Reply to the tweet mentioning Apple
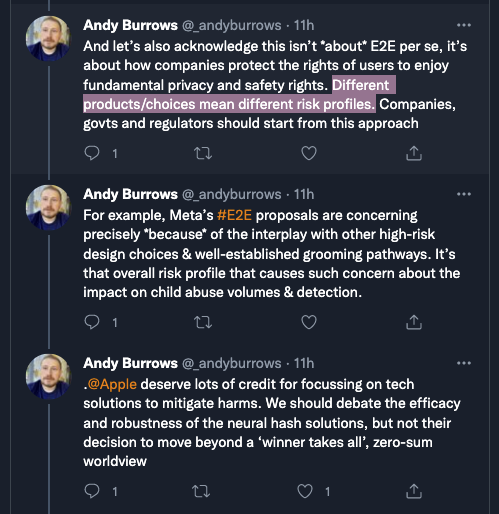This screenshot has height=514, width=499. click(92, 492)
